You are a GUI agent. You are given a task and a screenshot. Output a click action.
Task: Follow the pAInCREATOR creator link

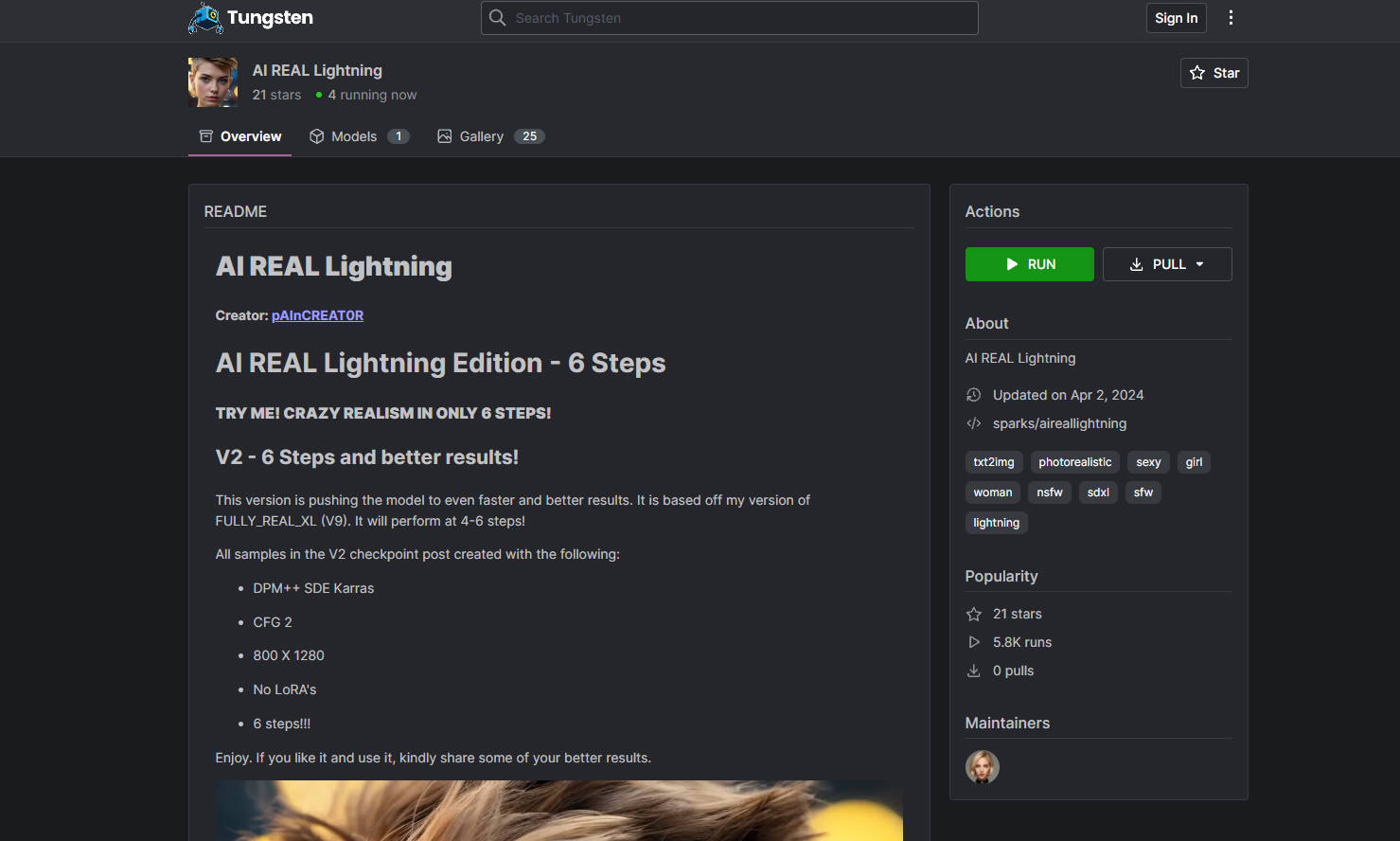(x=317, y=315)
